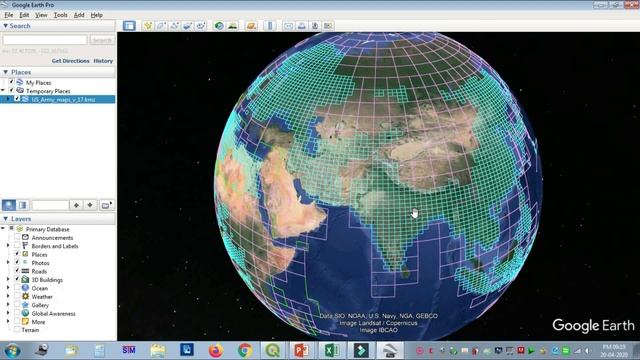The width and height of the screenshot is (640, 360).
Task: Click the Windows Start orb
Action: point(12,351)
